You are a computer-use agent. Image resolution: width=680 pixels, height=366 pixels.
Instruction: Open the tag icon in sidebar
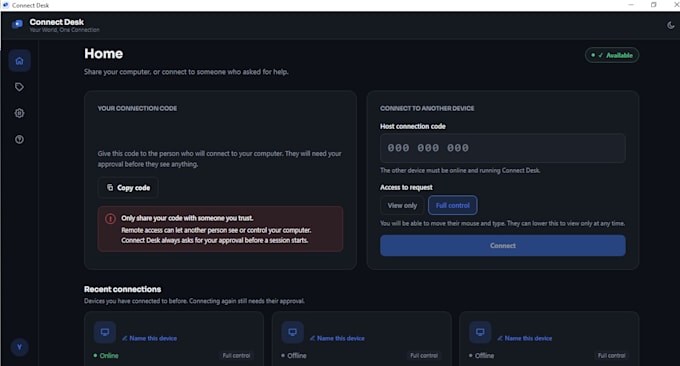19,87
